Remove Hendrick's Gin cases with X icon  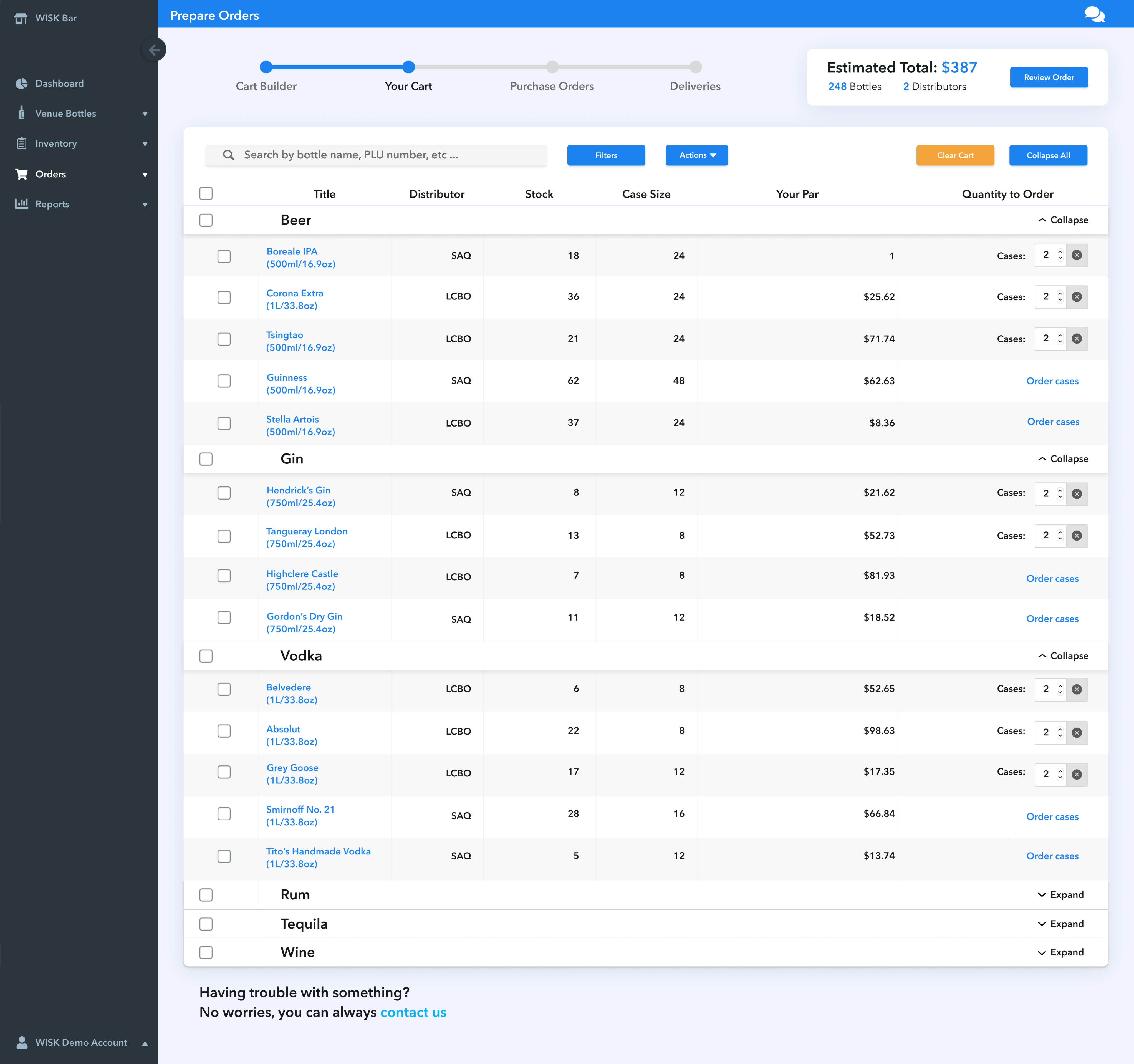1076,494
